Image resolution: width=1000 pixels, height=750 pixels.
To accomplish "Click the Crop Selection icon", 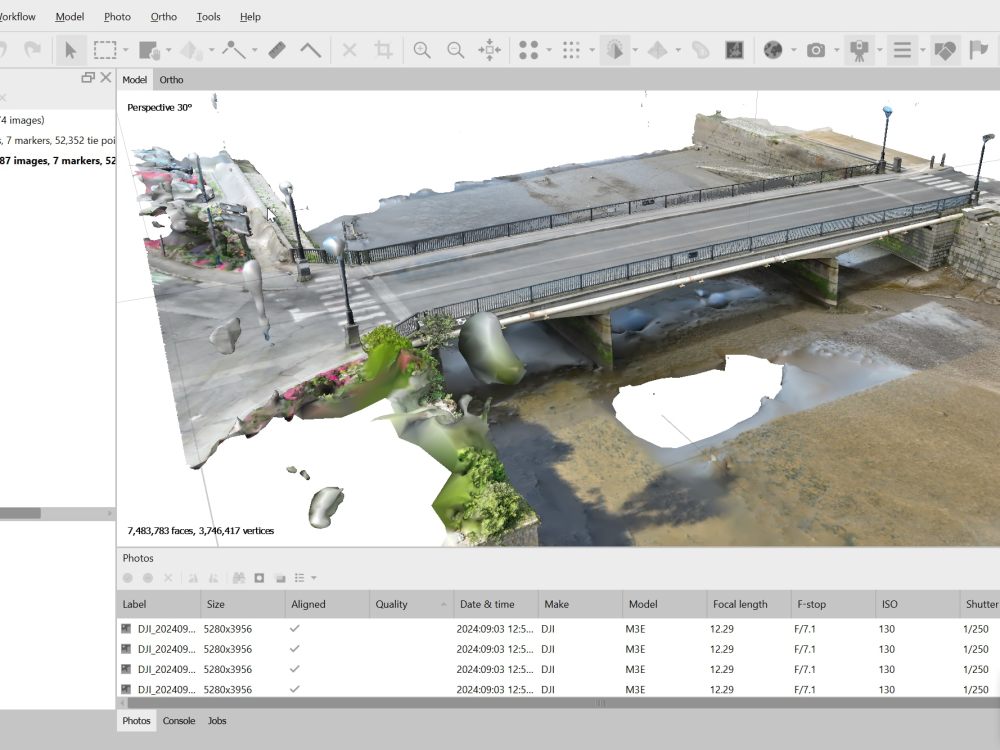I will click(383, 50).
